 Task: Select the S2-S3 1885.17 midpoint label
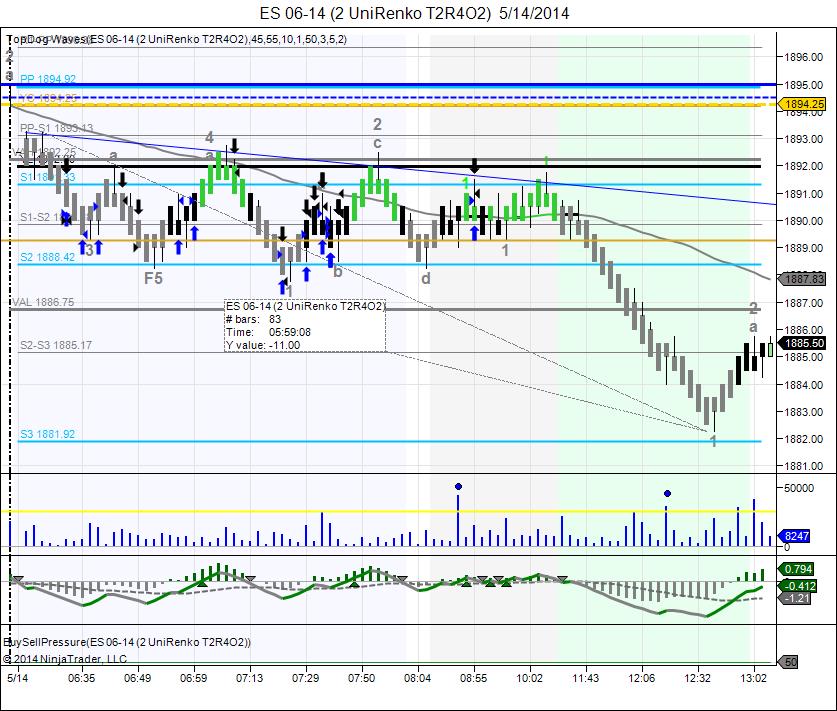(x=56, y=345)
